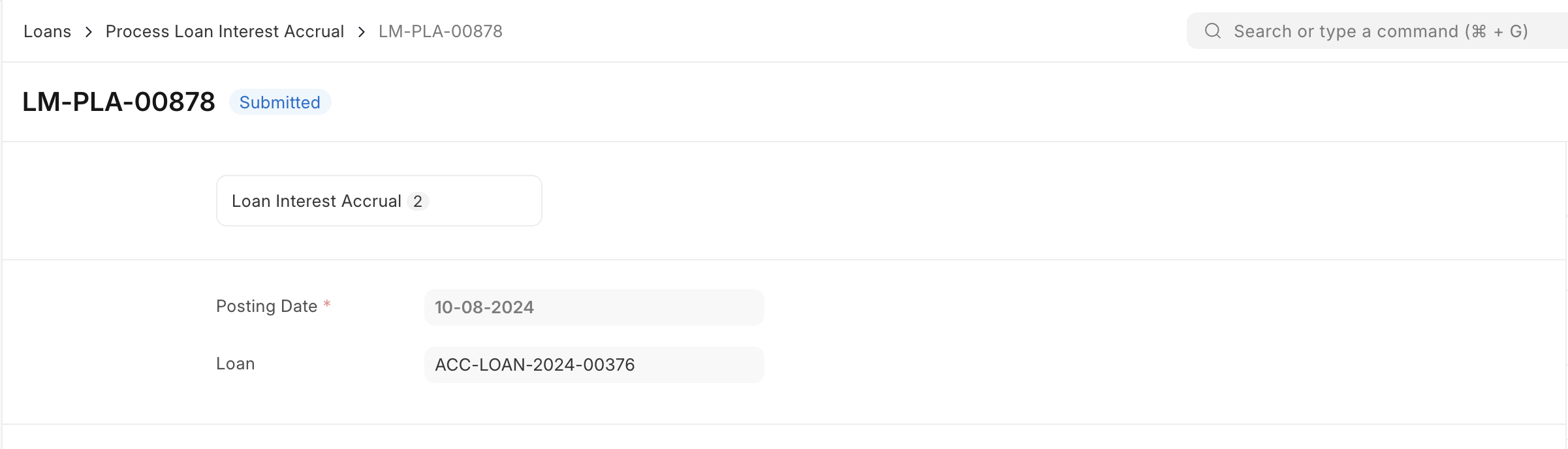1568x449 pixels.
Task: Open the ACC-LOAN-2024-00376 loan value
Action: point(535,365)
